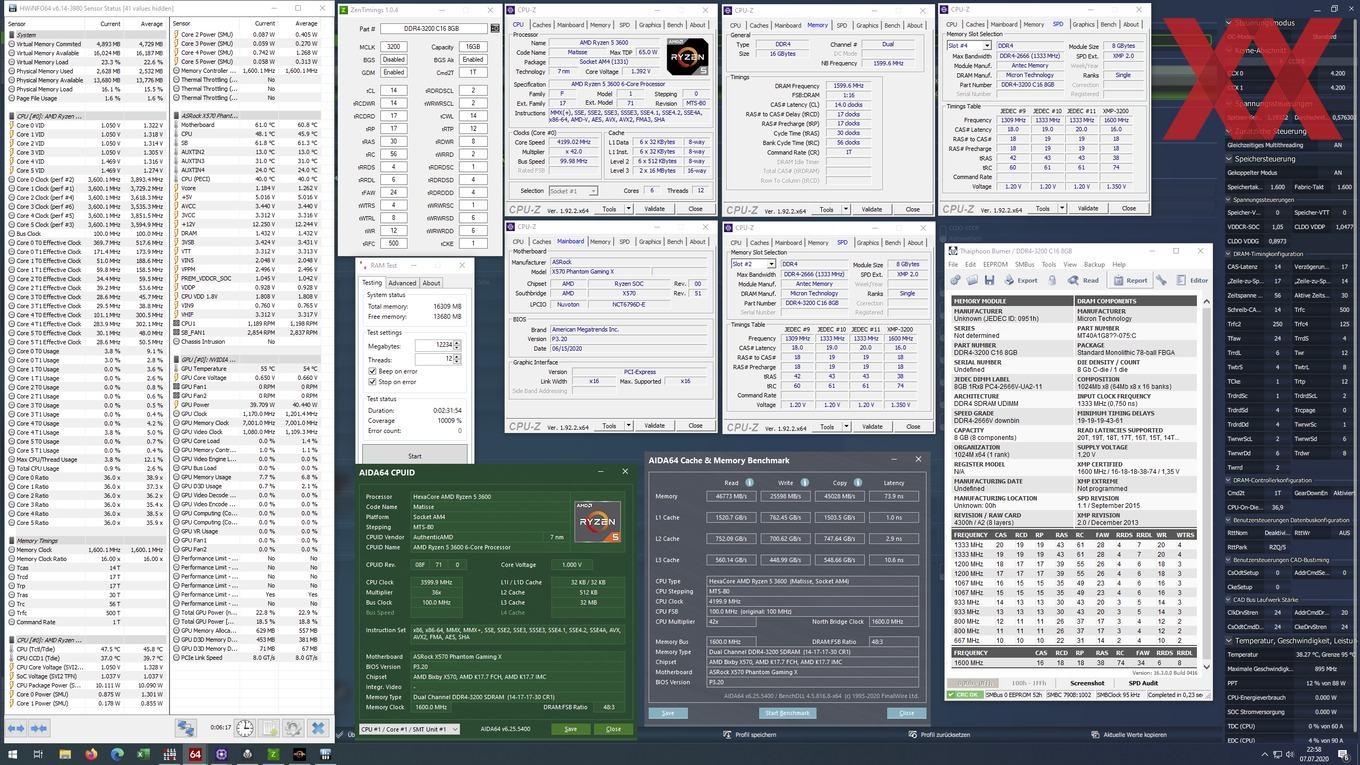Click Thaiphoon Burner wrench tool icon

[x=1161, y=280]
